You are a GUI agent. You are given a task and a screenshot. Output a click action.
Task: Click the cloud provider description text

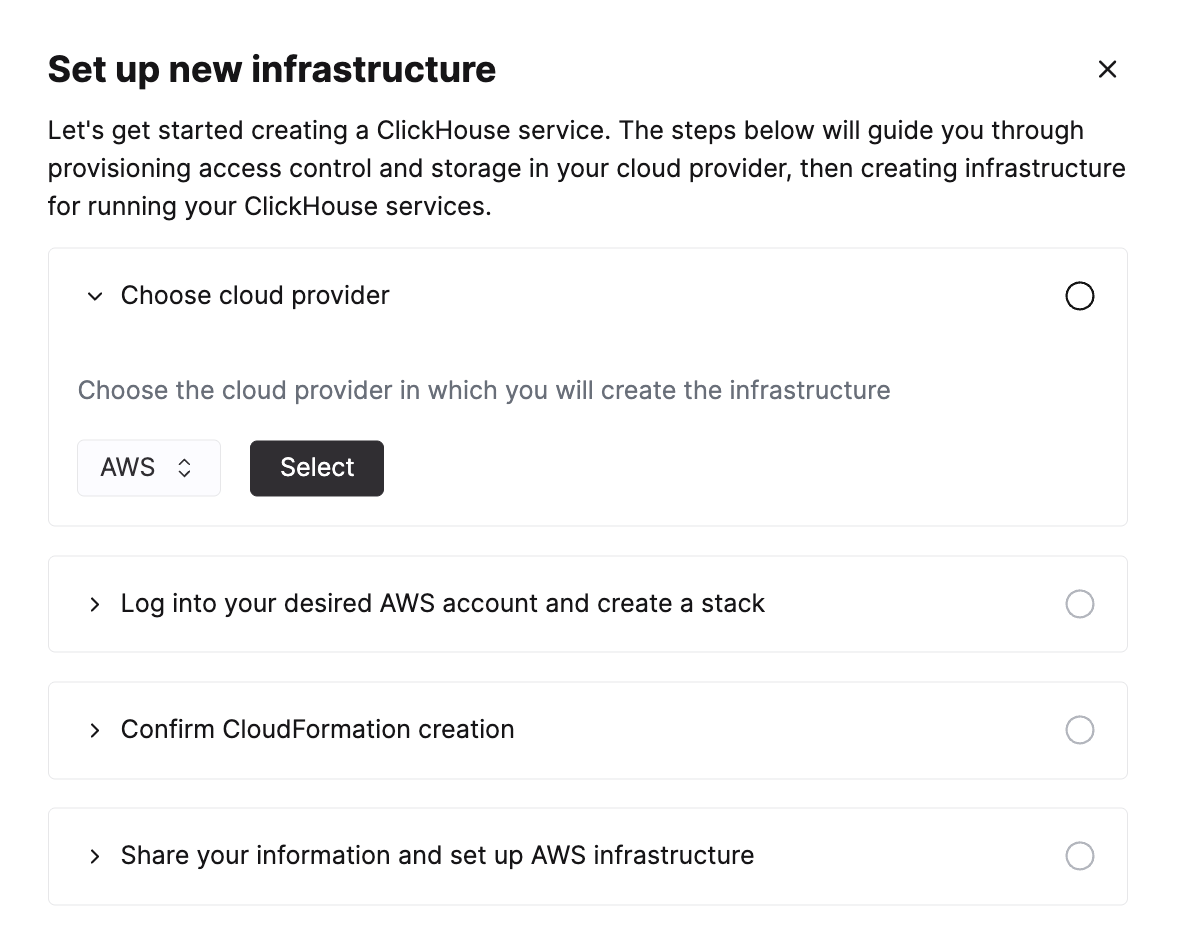pos(484,391)
